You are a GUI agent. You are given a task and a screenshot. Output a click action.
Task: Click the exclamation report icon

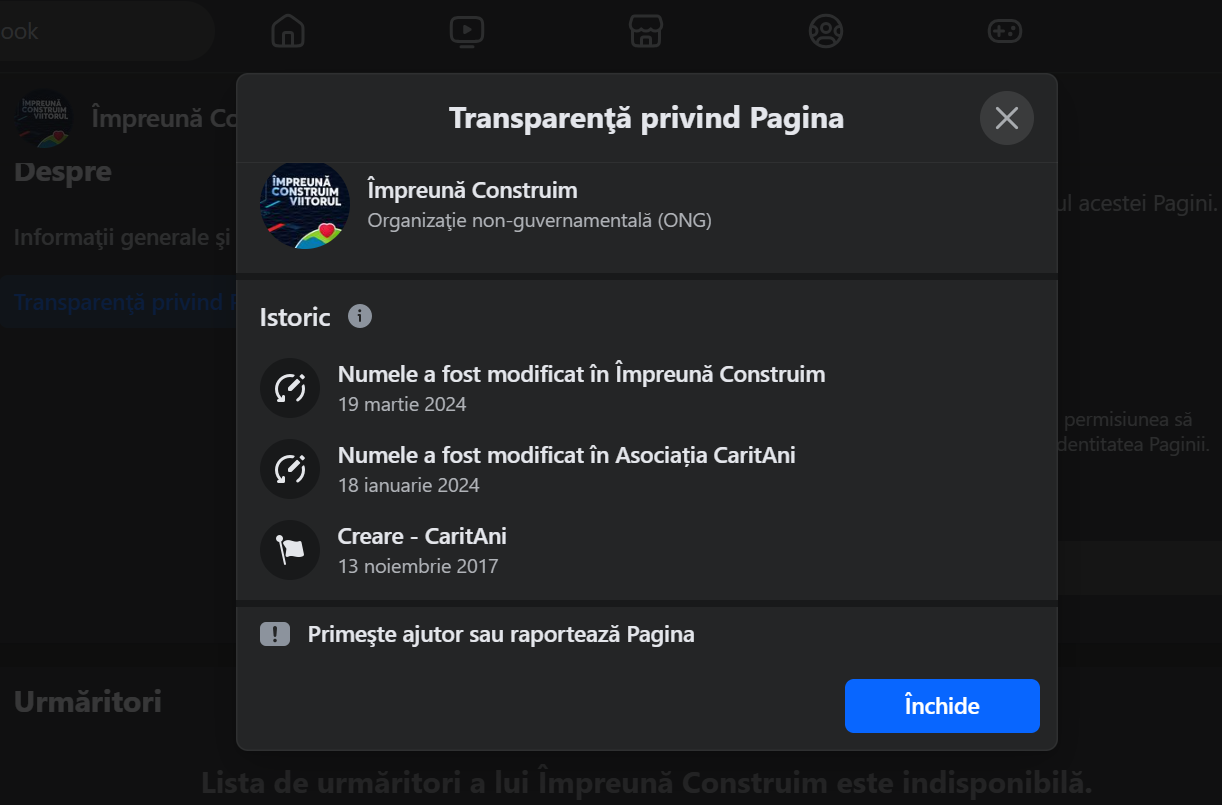click(x=275, y=634)
